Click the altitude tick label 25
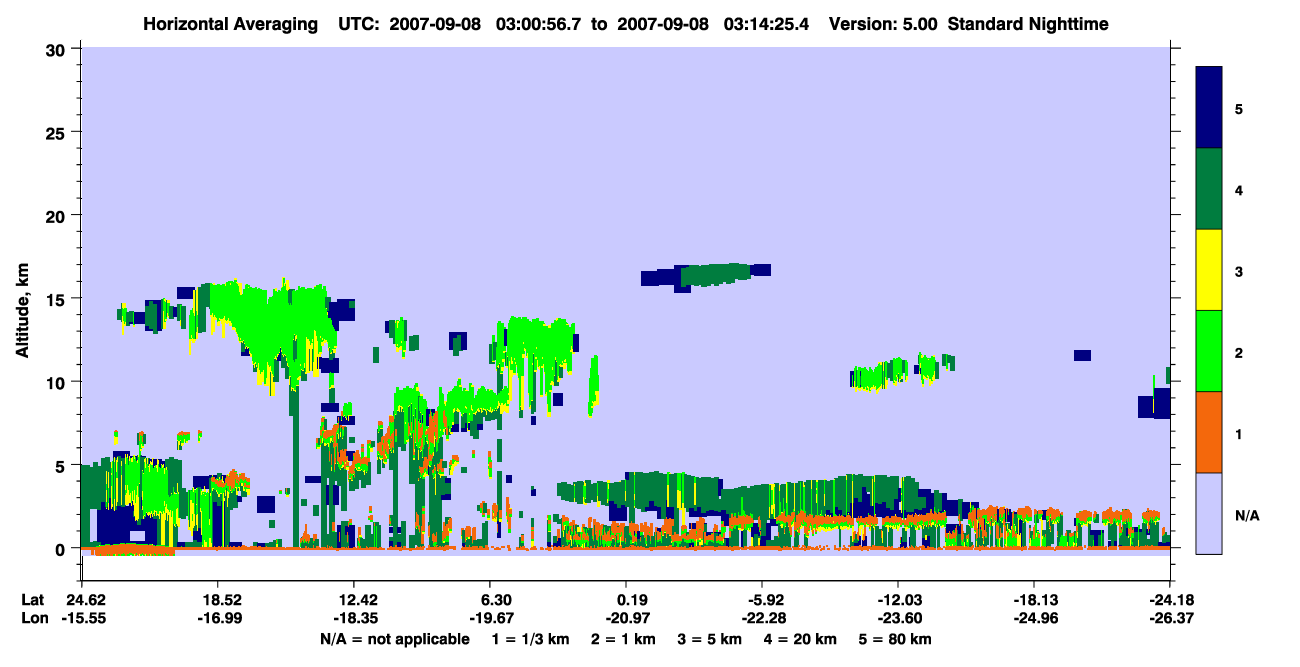The height and width of the screenshot is (667, 1300). click(x=57, y=132)
